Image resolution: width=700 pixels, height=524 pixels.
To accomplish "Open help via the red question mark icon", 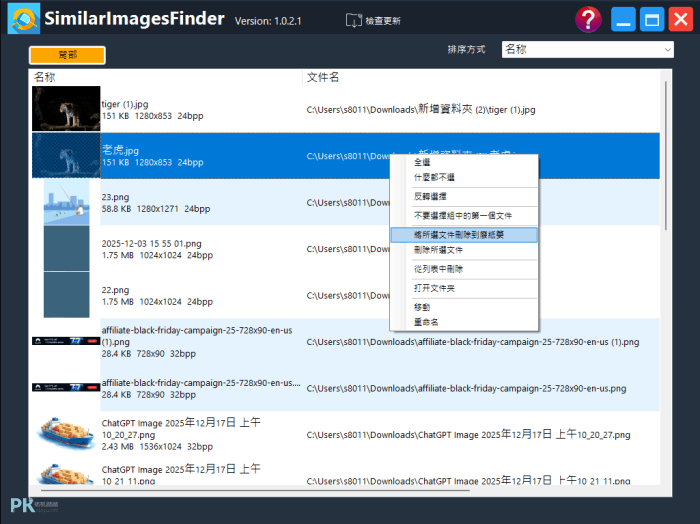I will click(588, 20).
